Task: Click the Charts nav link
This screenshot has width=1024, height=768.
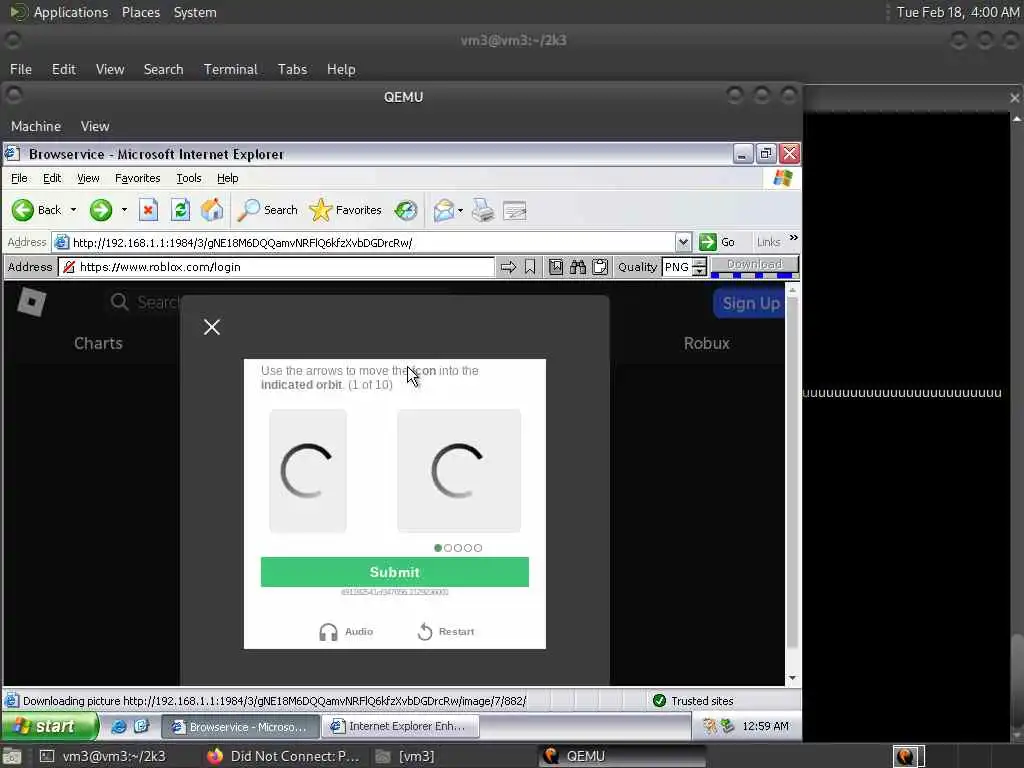Action: coord(98,343)
